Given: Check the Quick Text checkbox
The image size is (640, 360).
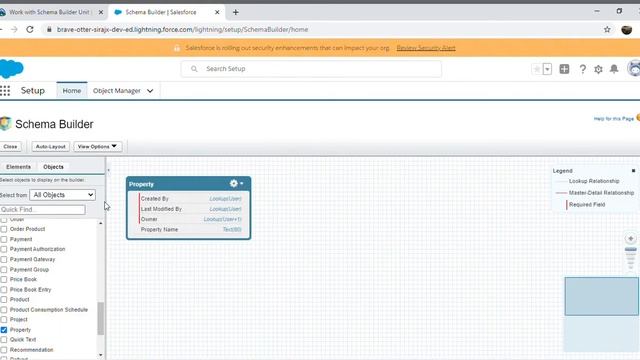Looking at the screenshot, I should click(4, 340).
